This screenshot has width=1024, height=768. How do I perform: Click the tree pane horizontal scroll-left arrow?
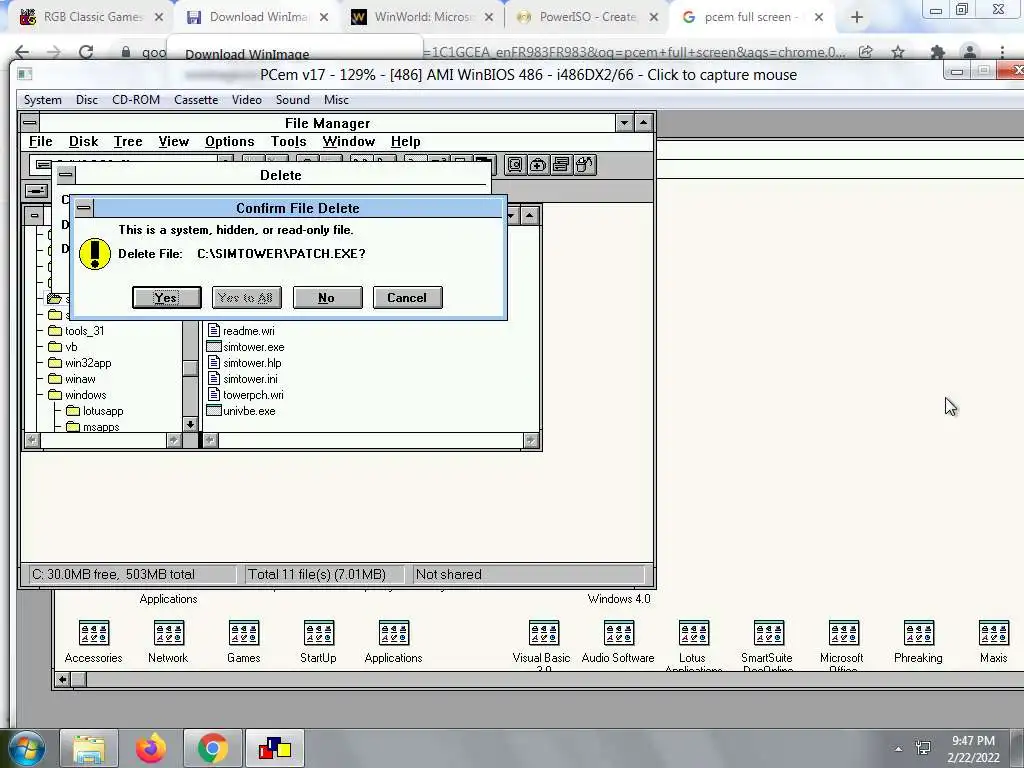32,441
